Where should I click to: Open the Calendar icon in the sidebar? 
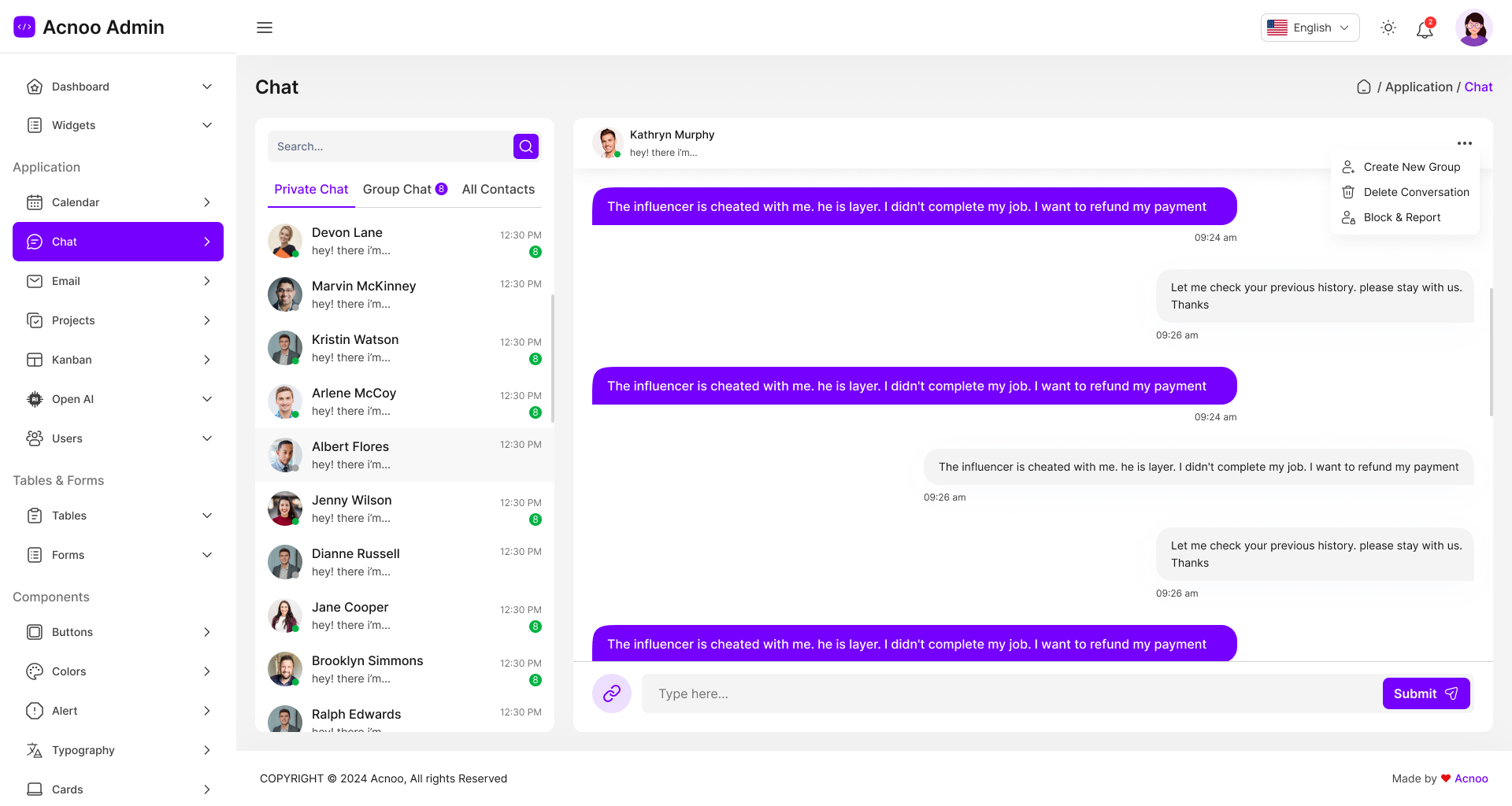[x=35, y=202]
